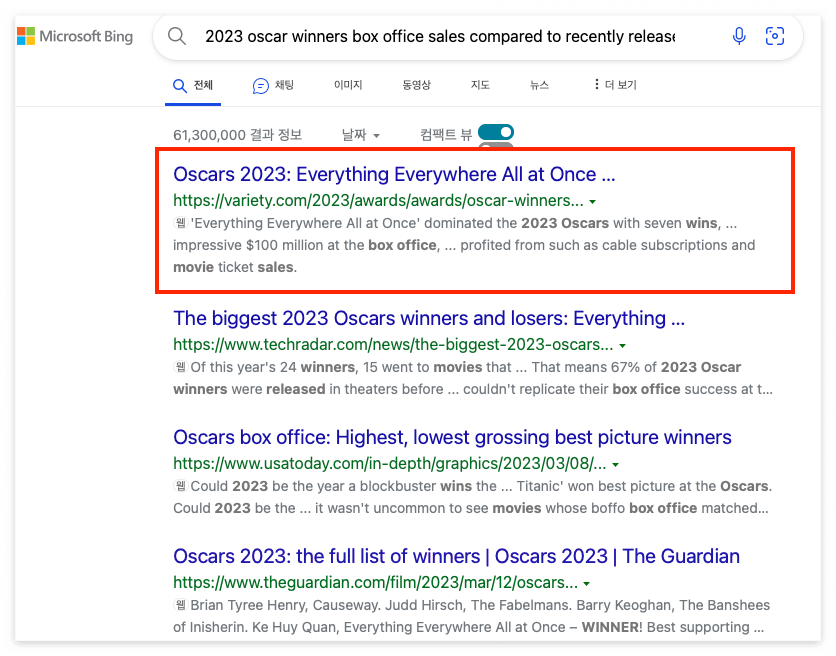Click the 컴팩트 뷰 label
The image size is (836, 656).
(x=446, y=135)
